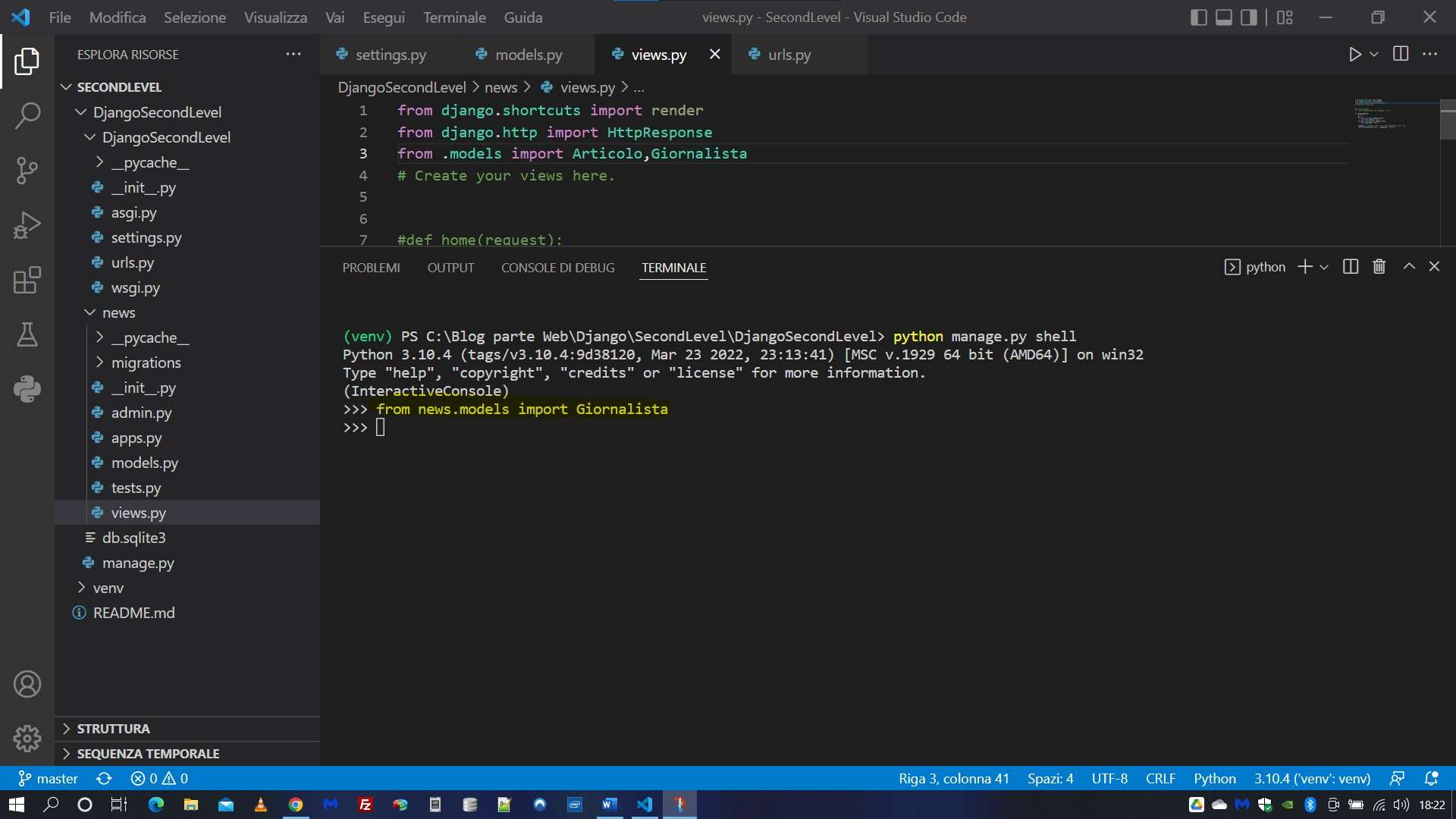Open feedback icon in status bar
This screenshot has height=819, width=1456.
[1397, 779]
